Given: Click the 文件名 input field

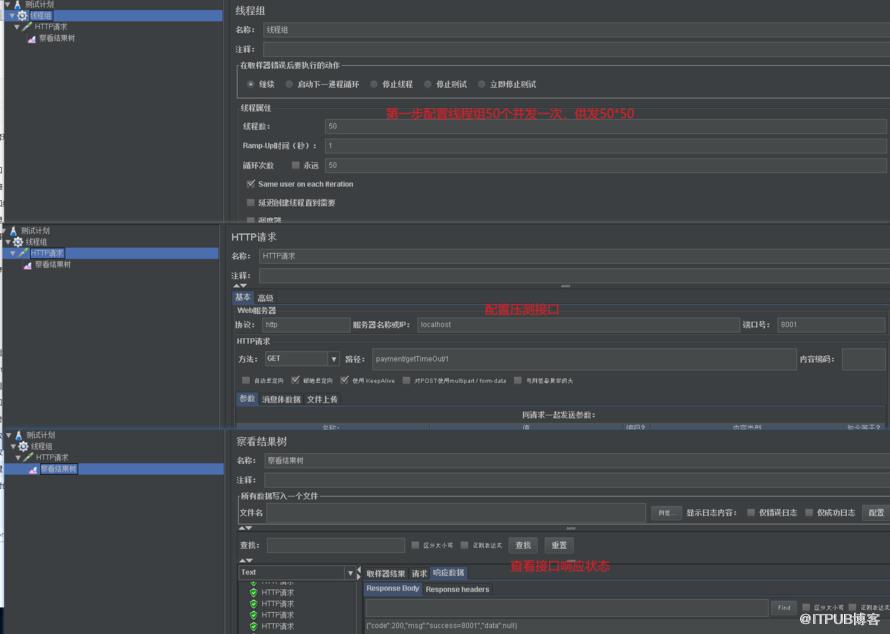Looking at the screenshot, I should (x=456, y=513).
